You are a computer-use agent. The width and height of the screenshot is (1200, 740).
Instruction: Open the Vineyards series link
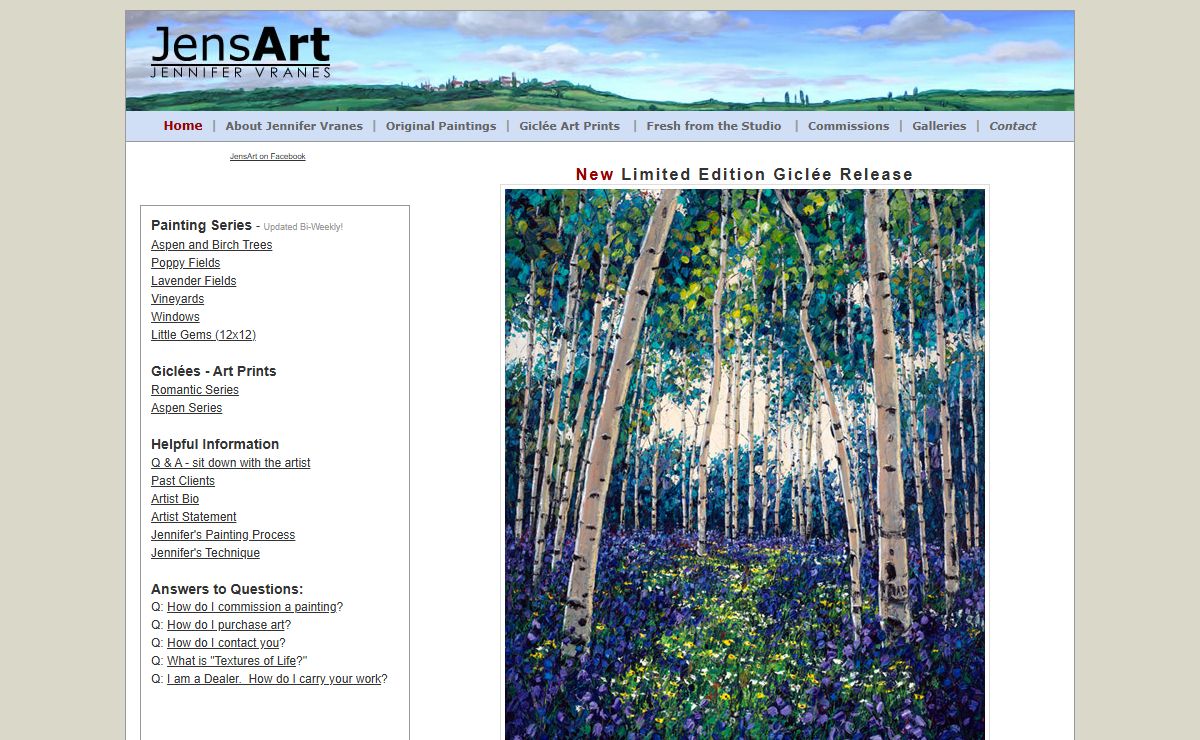tap(178, 299)
